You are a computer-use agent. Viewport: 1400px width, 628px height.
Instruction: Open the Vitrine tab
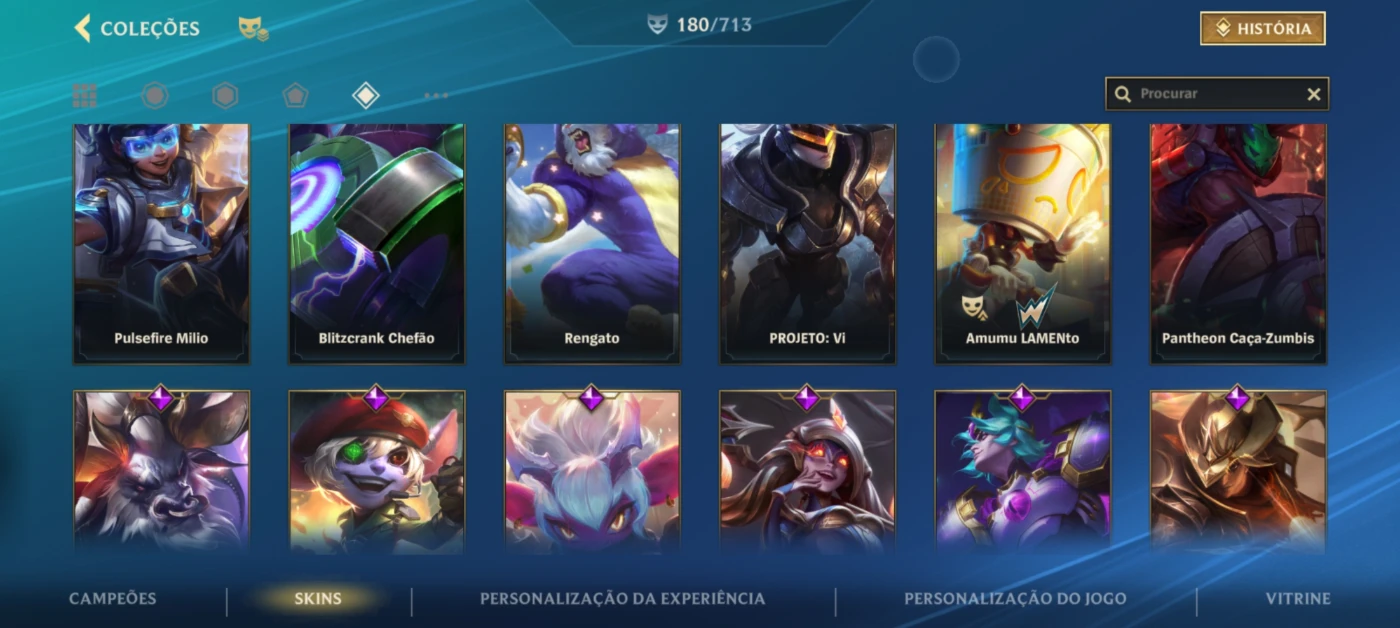click(x=1298, y=599)
